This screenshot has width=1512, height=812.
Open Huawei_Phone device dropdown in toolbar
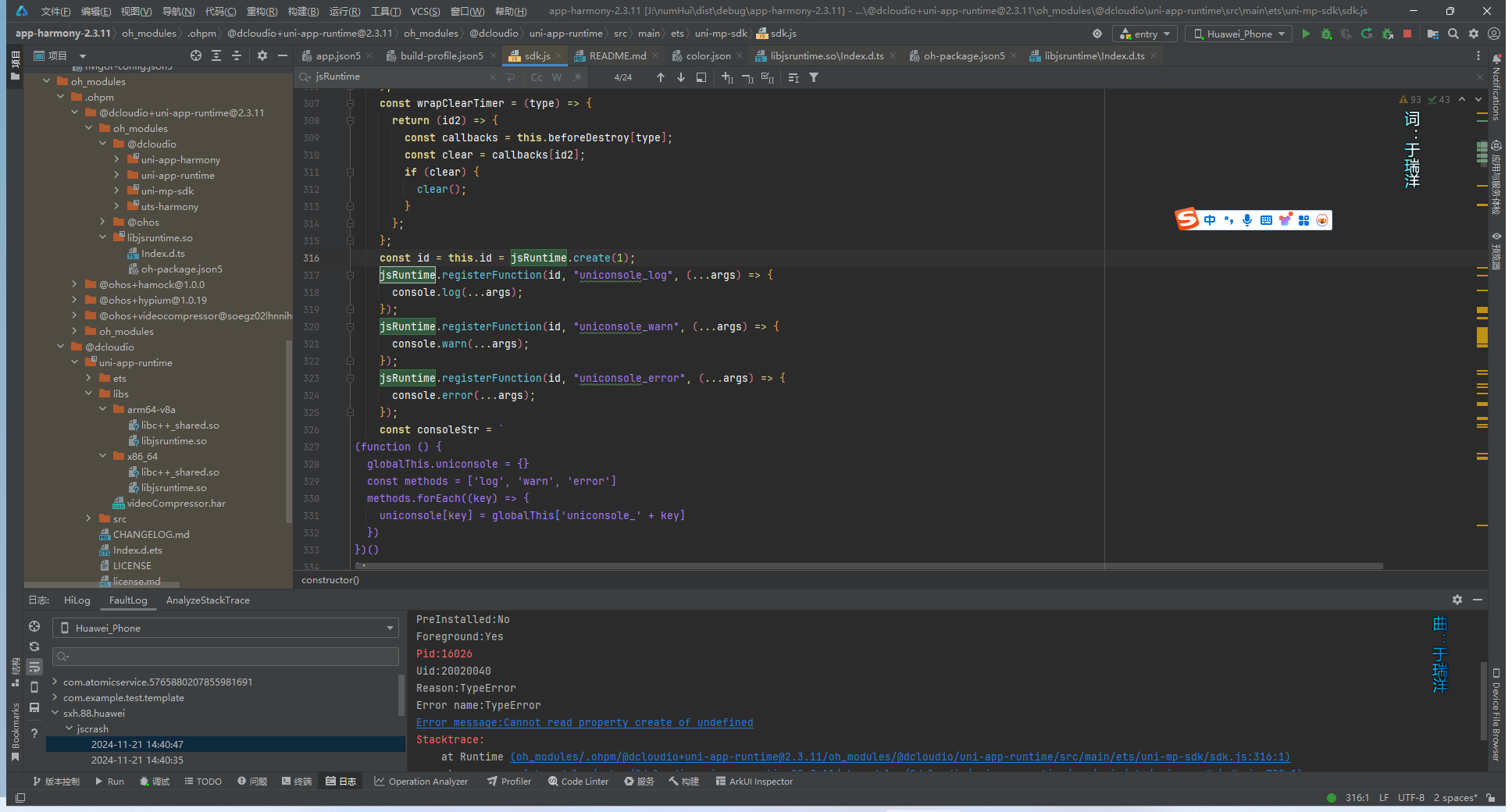1239,34
